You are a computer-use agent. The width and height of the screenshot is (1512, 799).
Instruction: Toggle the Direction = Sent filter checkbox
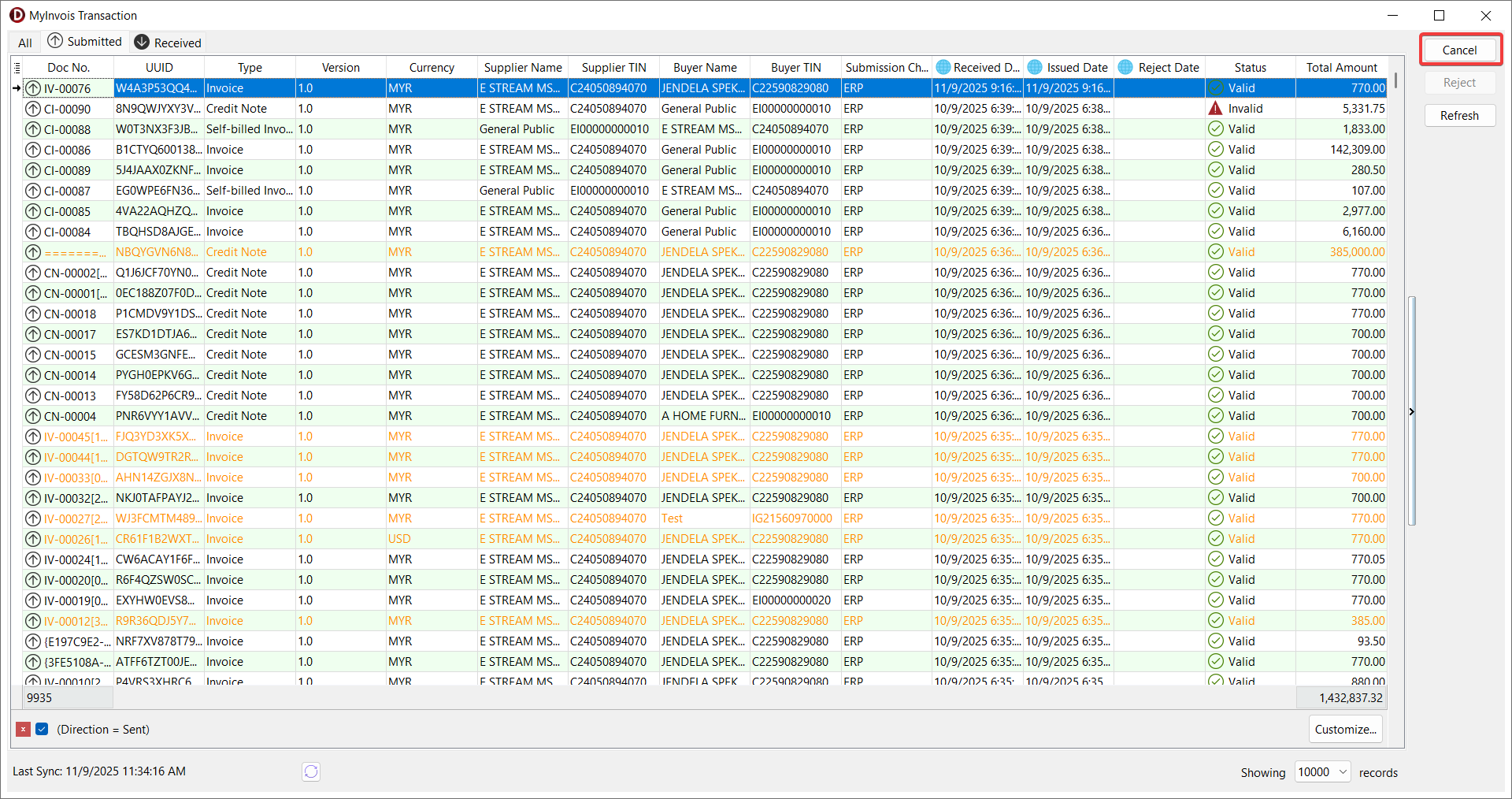click(x=43, y=730)
